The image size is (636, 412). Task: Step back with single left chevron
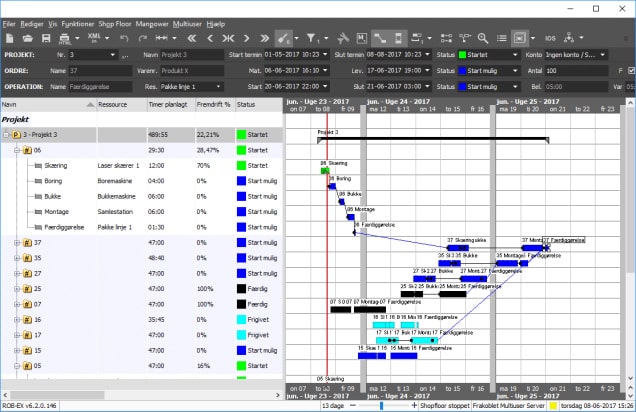click(x=210, y=38)
